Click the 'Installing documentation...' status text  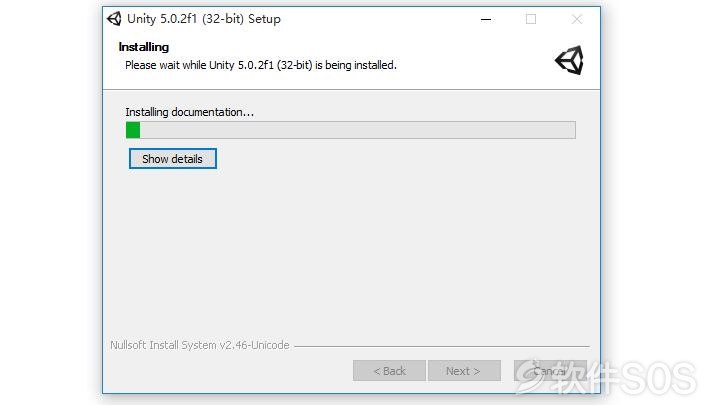coord(189,112)
